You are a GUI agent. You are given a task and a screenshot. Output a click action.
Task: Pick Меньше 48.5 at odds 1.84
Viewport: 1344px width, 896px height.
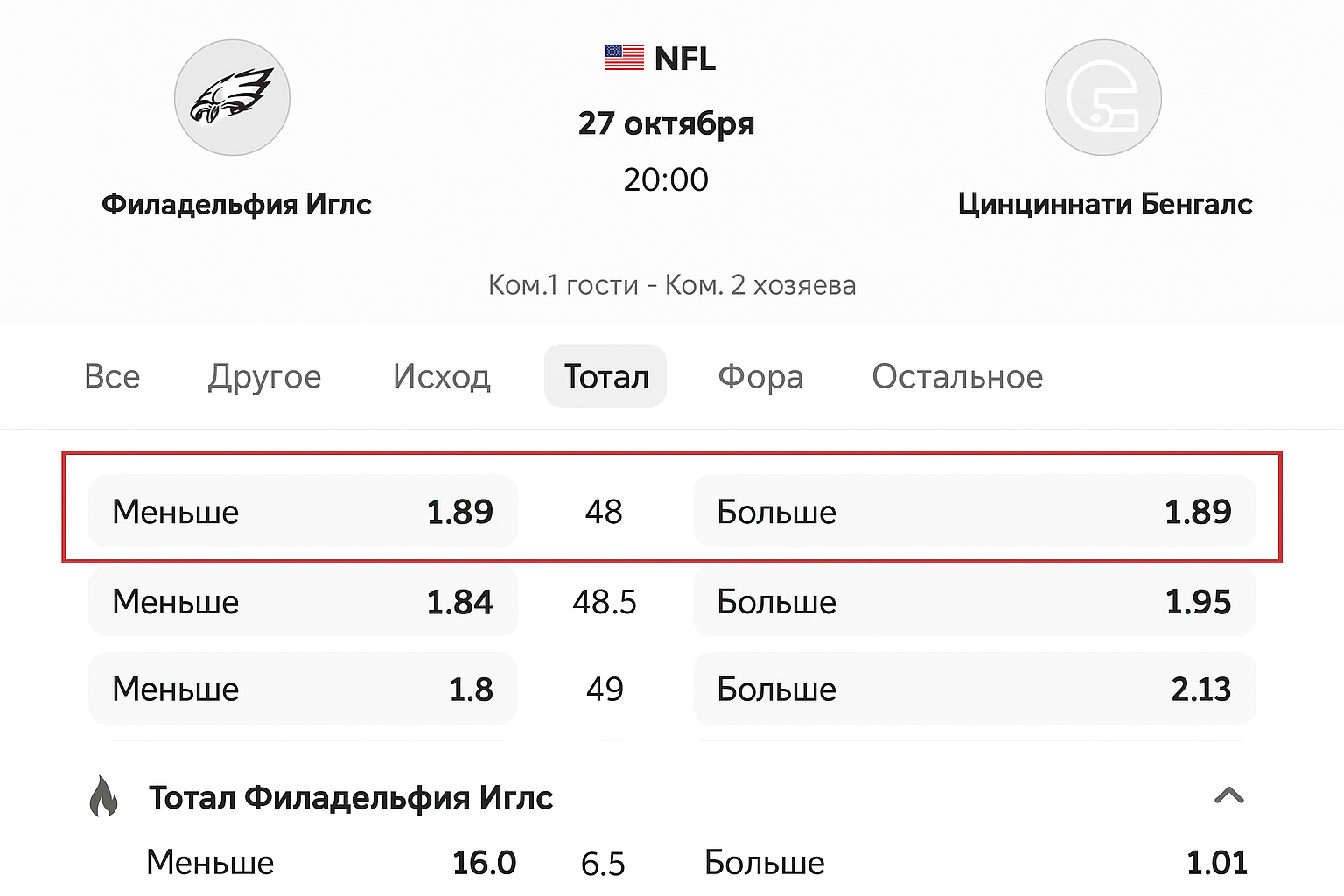[303, 601]
